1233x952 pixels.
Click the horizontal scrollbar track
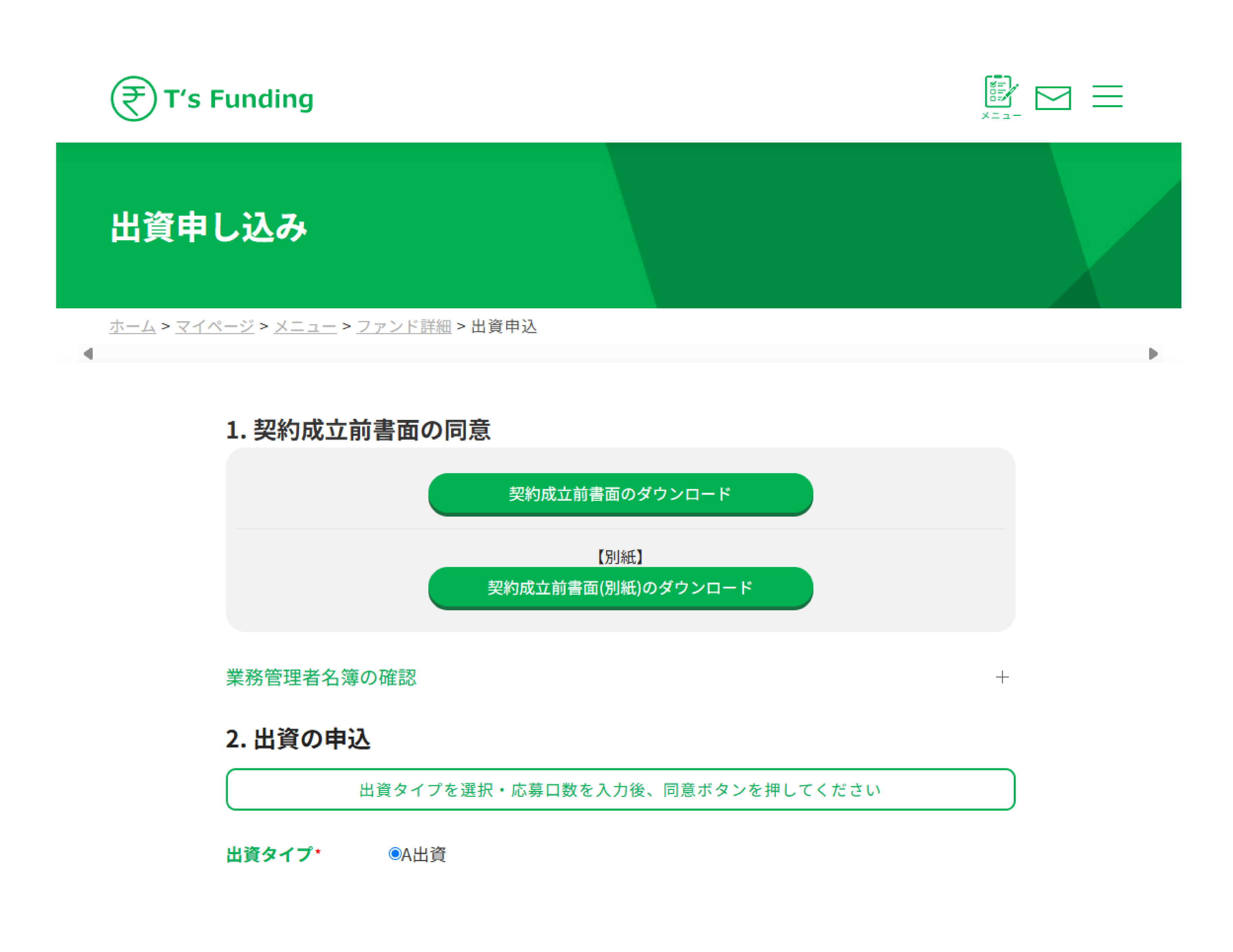point(621,354)
